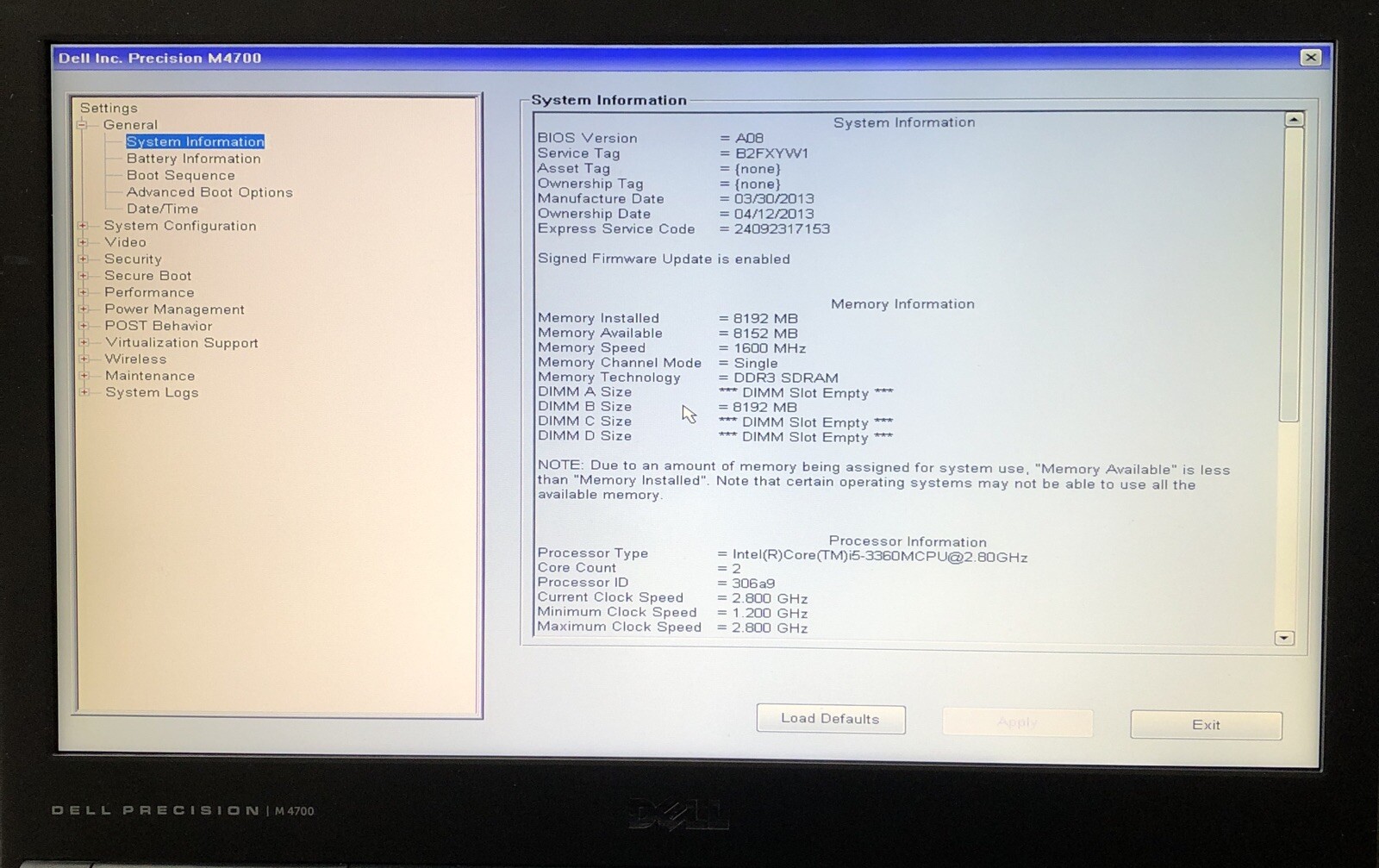Click the Ownership Date value 04/12/2013
The width and height of the screenshot is (1379, 868).
(774, 214)
